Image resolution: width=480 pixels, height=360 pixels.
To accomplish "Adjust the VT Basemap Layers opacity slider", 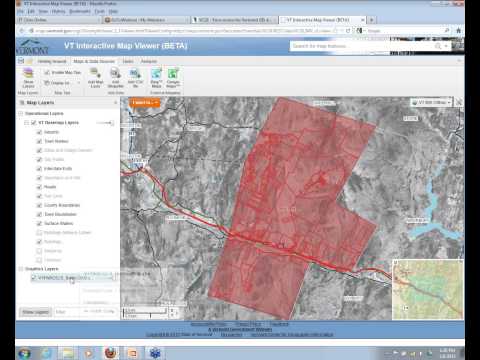I will coord(105,123).
